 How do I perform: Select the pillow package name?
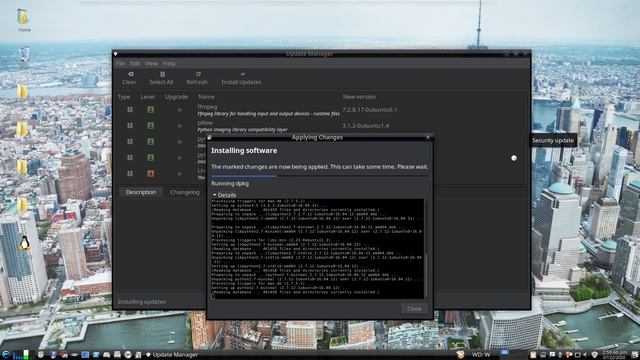pos(205,122)
